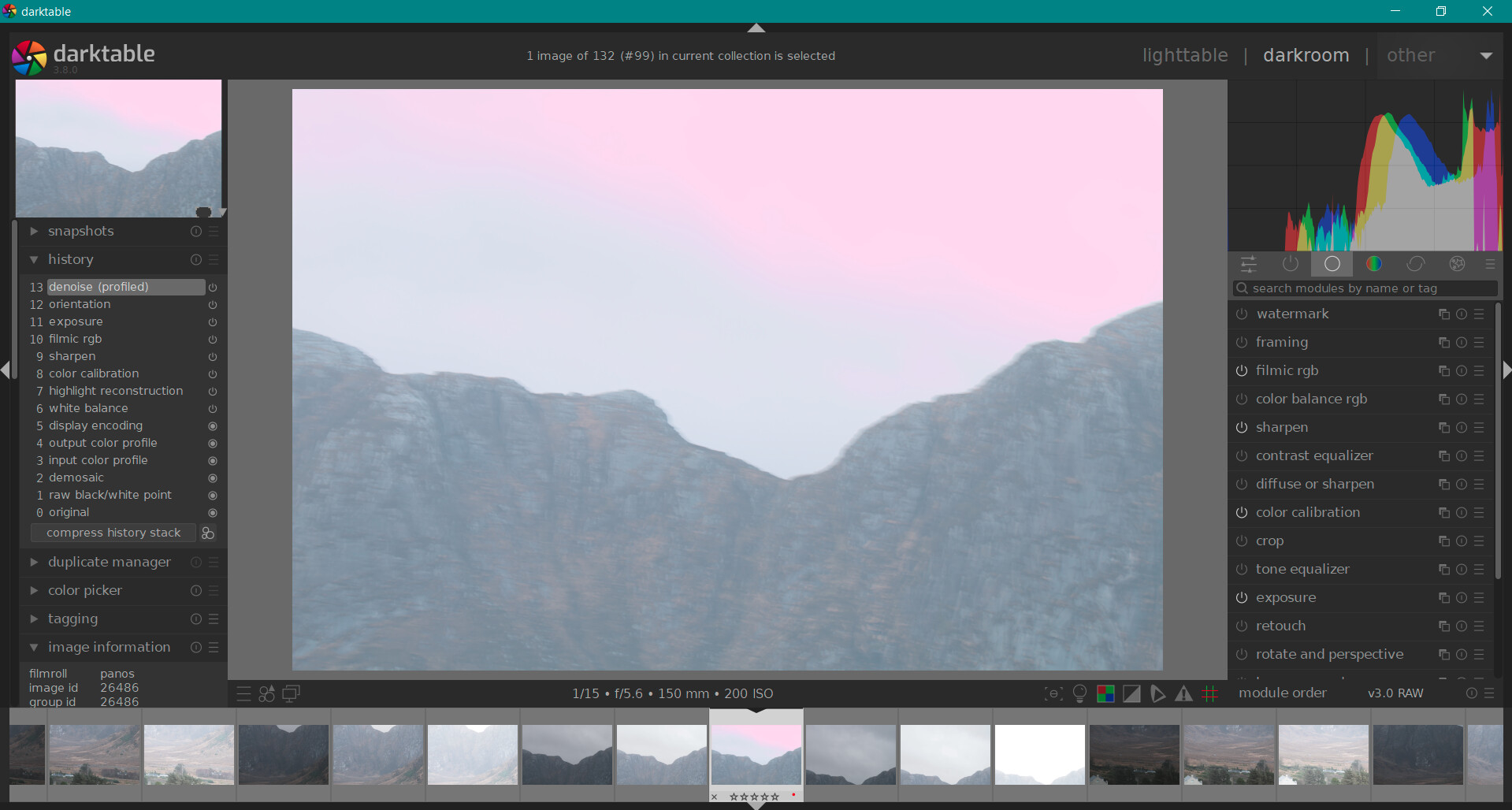Screen dimensions: 1512x810
Task: Open the rotate and perspective module
Action: [x=1329, y=655]
